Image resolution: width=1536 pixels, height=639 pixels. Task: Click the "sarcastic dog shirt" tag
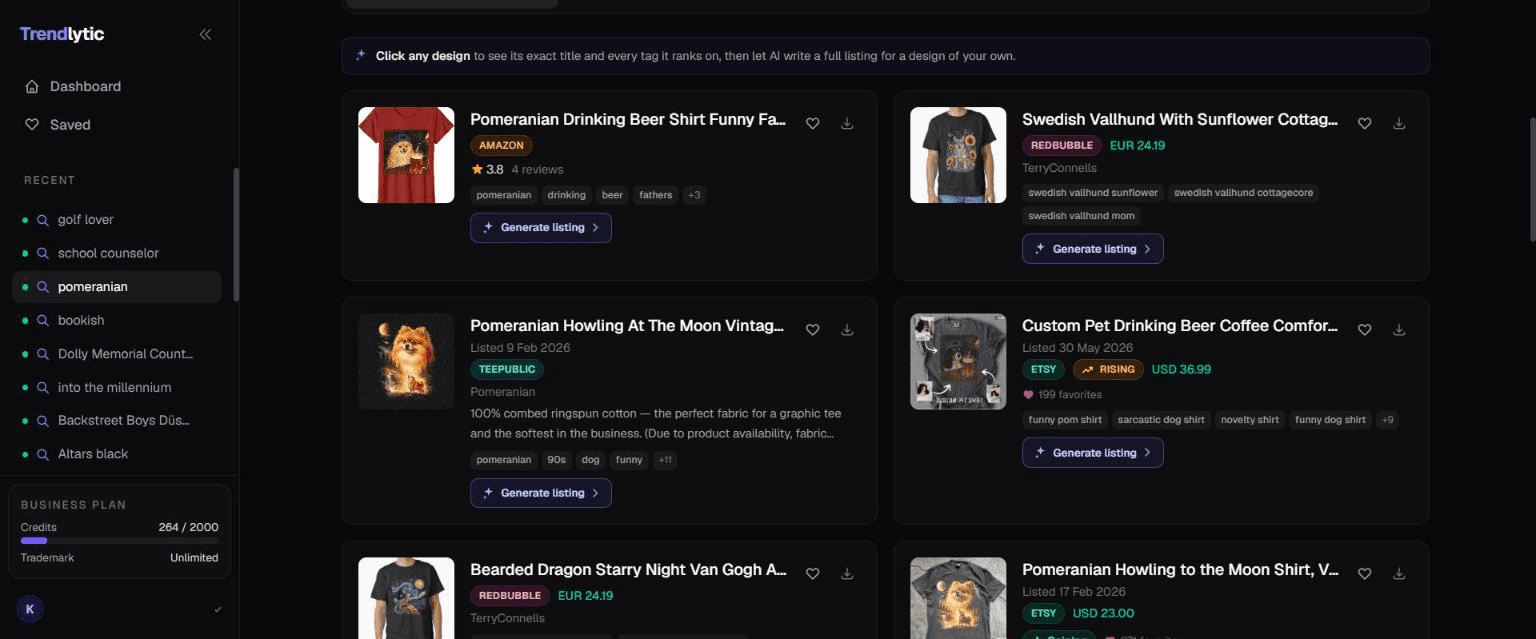point(1161,420)
